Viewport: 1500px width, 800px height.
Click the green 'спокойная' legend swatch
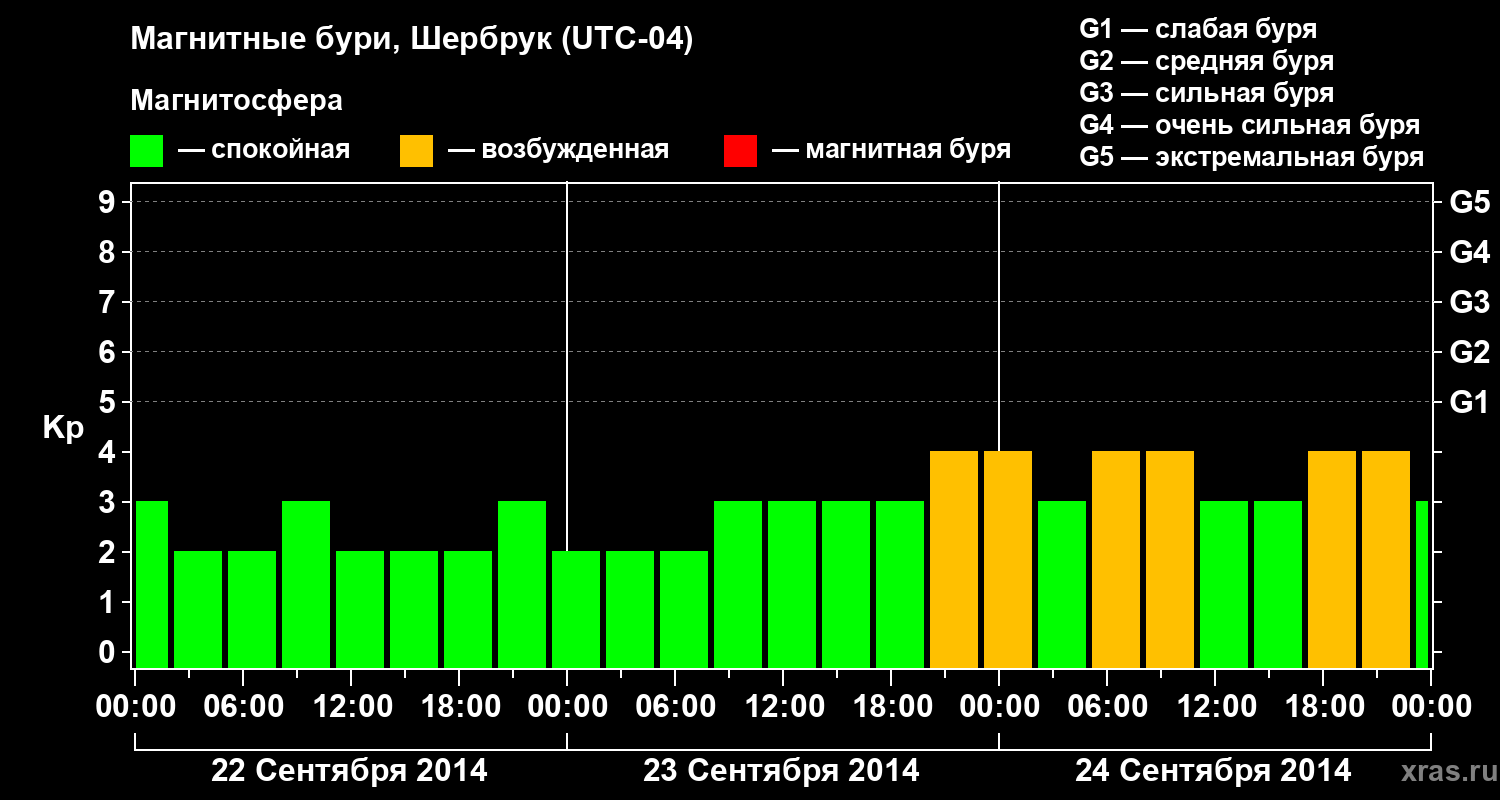pos(147,151)
